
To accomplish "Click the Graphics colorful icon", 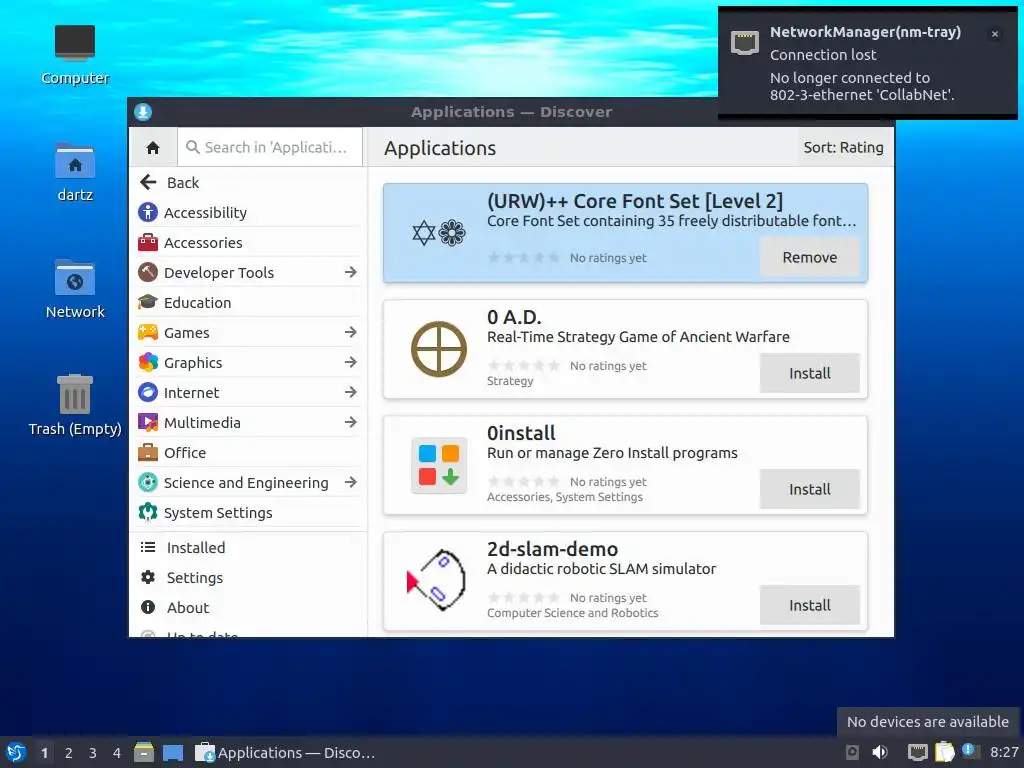I will (148, 362).
